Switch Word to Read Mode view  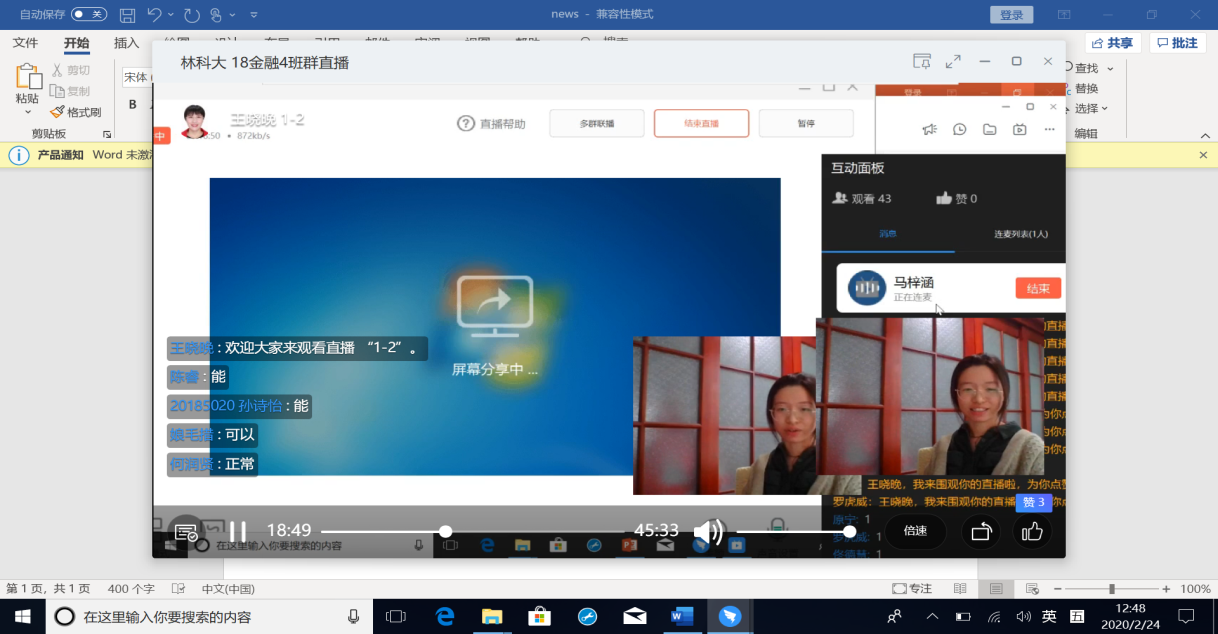960,589
